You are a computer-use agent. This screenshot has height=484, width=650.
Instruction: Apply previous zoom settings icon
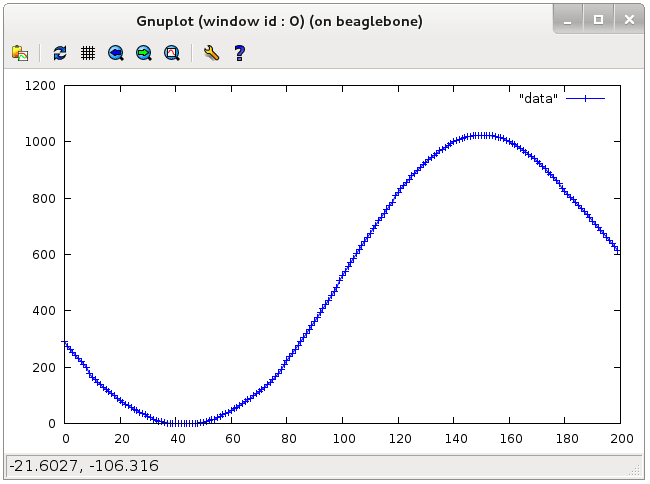[x=116, y=53]
